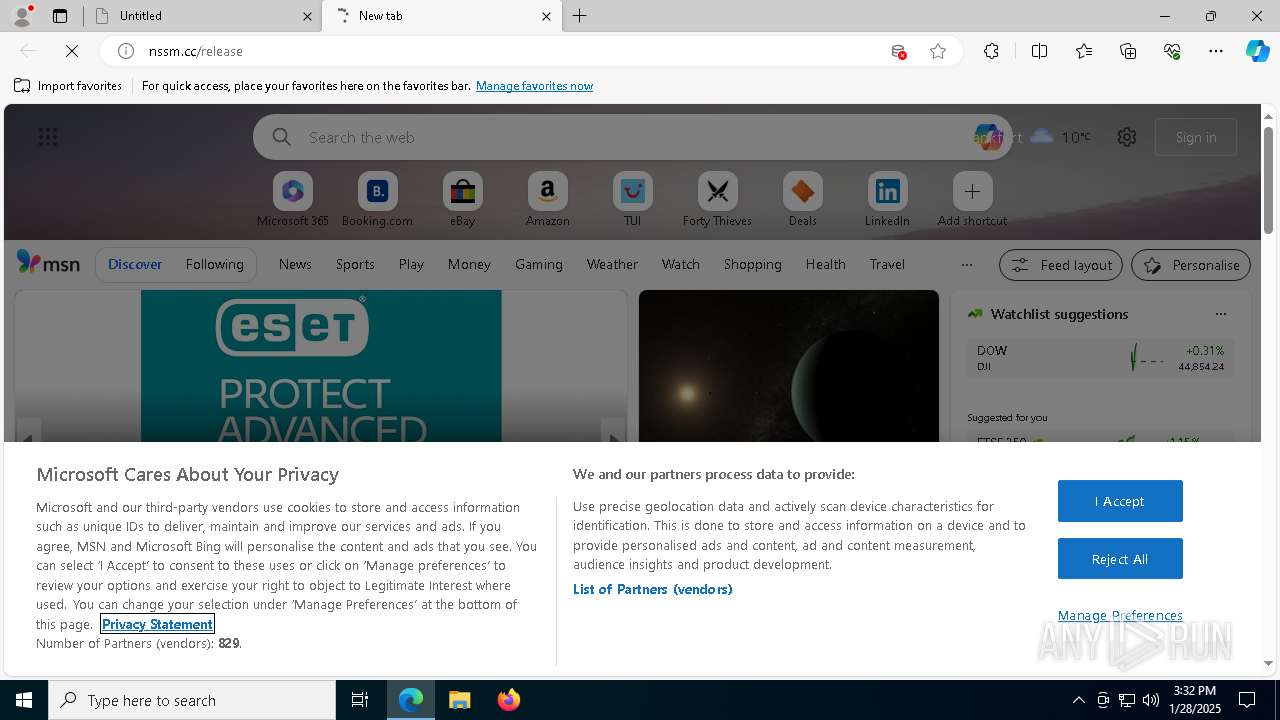Open the Gaming category

pos(539,264)
